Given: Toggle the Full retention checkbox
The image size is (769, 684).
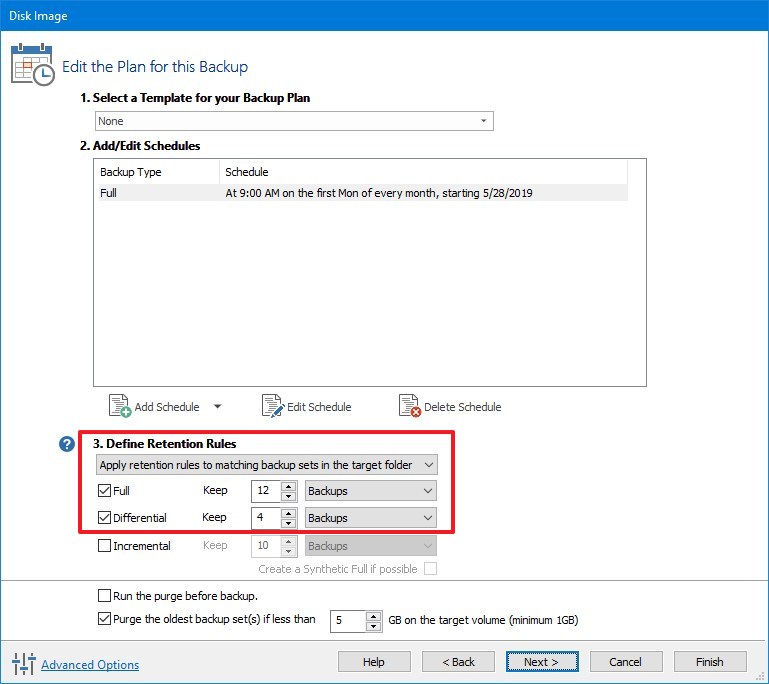Looking at the screenshot, I should 104,490.
